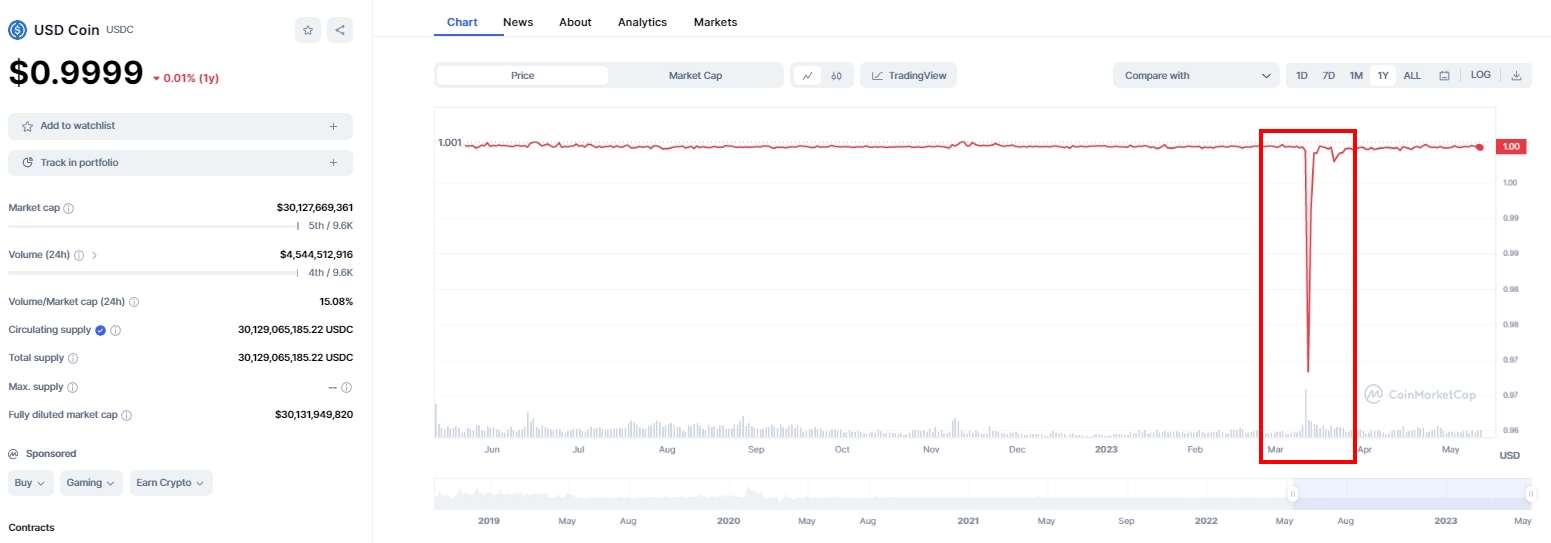1551x543 pixels.
Task: Toggle LOG scale on chart
Action: point(1481,75)
